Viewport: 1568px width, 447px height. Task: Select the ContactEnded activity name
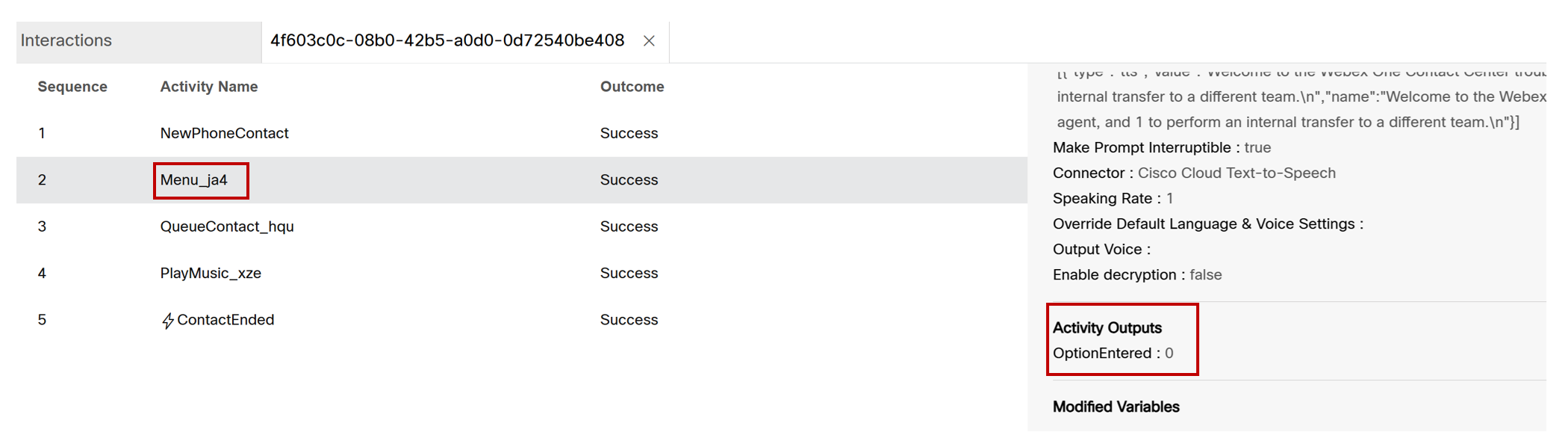225,320
